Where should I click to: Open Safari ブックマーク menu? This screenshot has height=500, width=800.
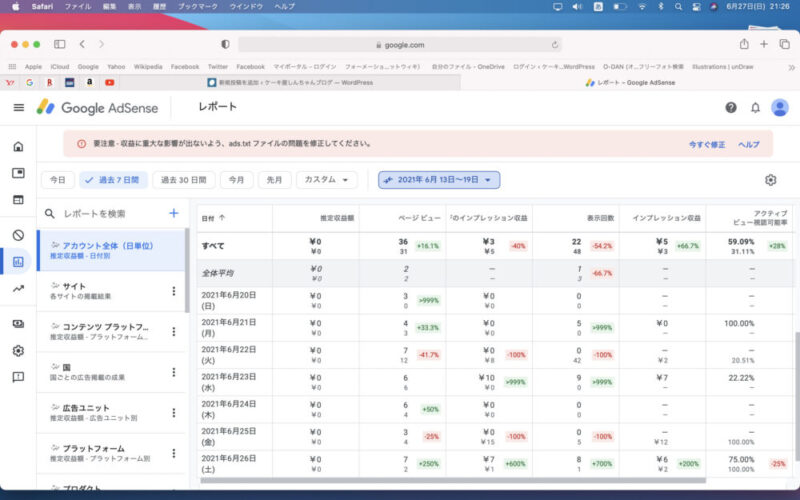(x=197, y=7)
